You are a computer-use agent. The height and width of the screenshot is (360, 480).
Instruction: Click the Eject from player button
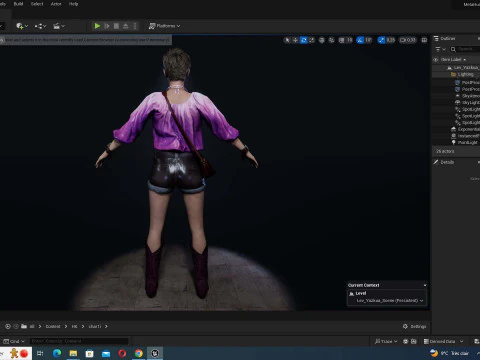click(126, 26)
